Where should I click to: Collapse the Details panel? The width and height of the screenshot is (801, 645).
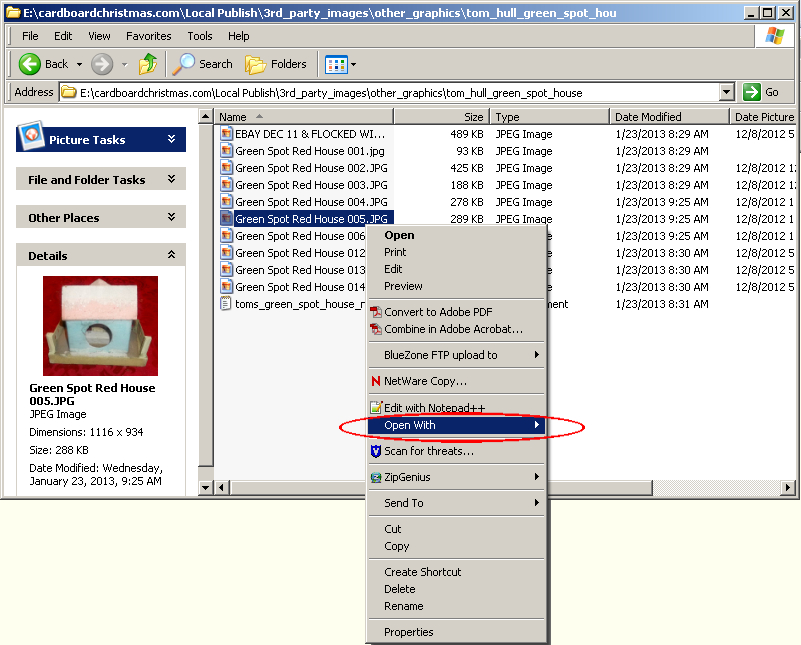coord(172,256)
